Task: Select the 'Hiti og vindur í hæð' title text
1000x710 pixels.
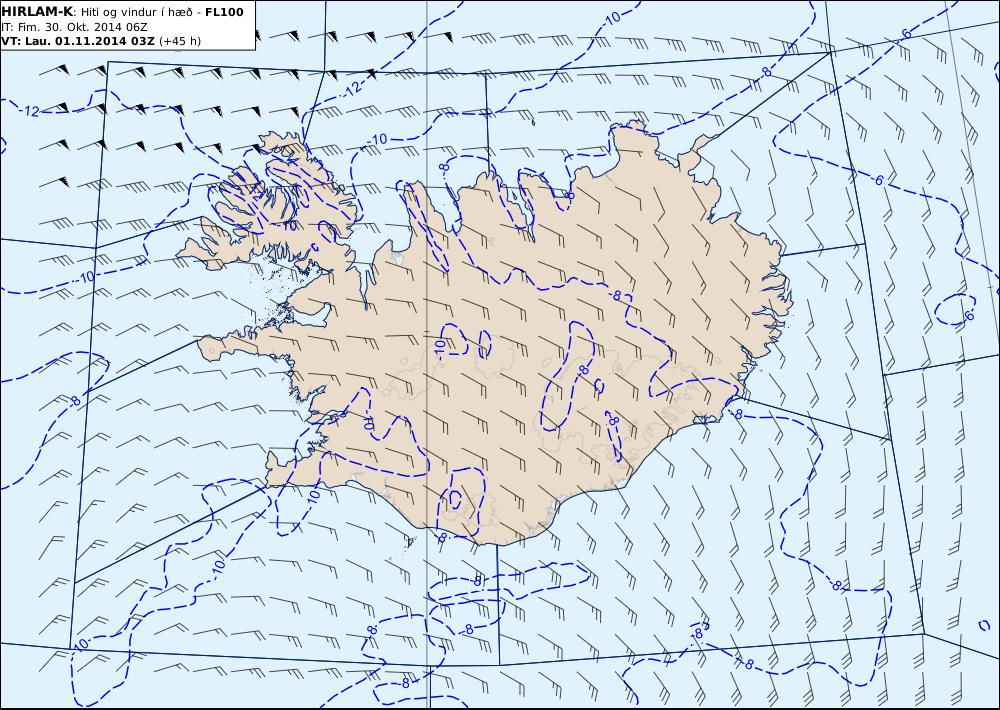Action: coord(136,12)
